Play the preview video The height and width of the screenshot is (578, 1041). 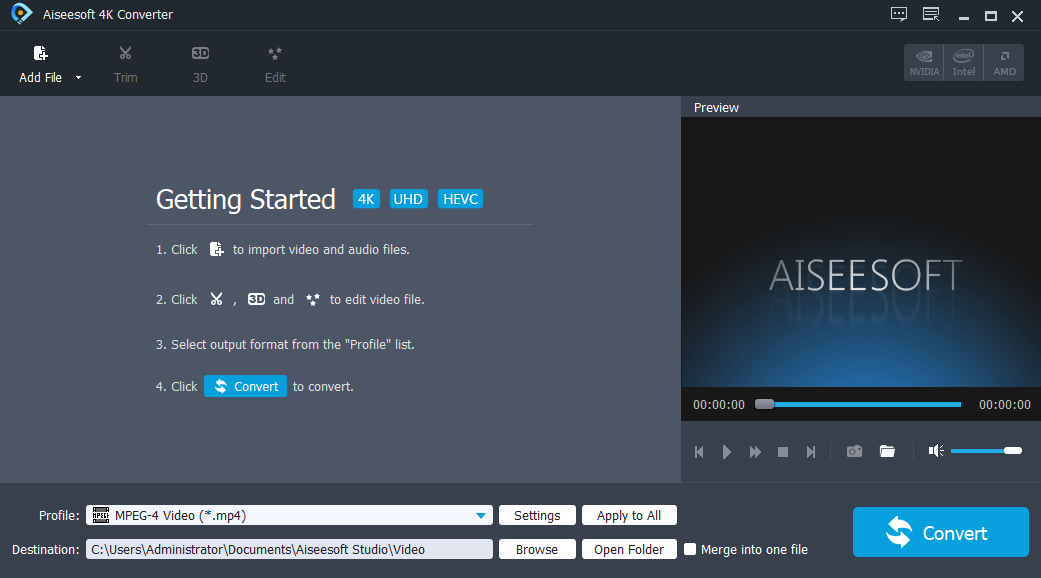726,452
